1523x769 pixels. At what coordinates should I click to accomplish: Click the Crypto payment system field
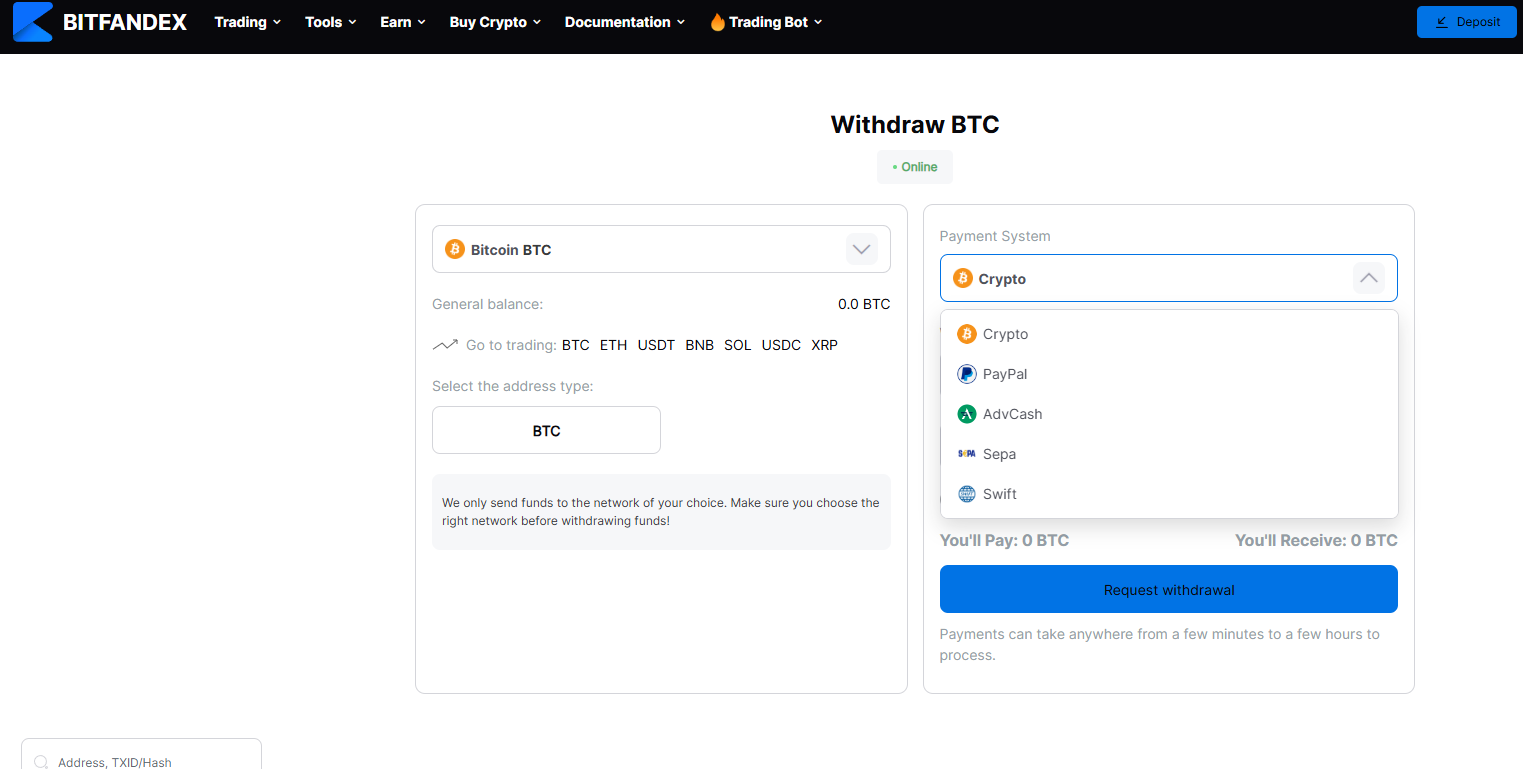tap(1169, 278)
